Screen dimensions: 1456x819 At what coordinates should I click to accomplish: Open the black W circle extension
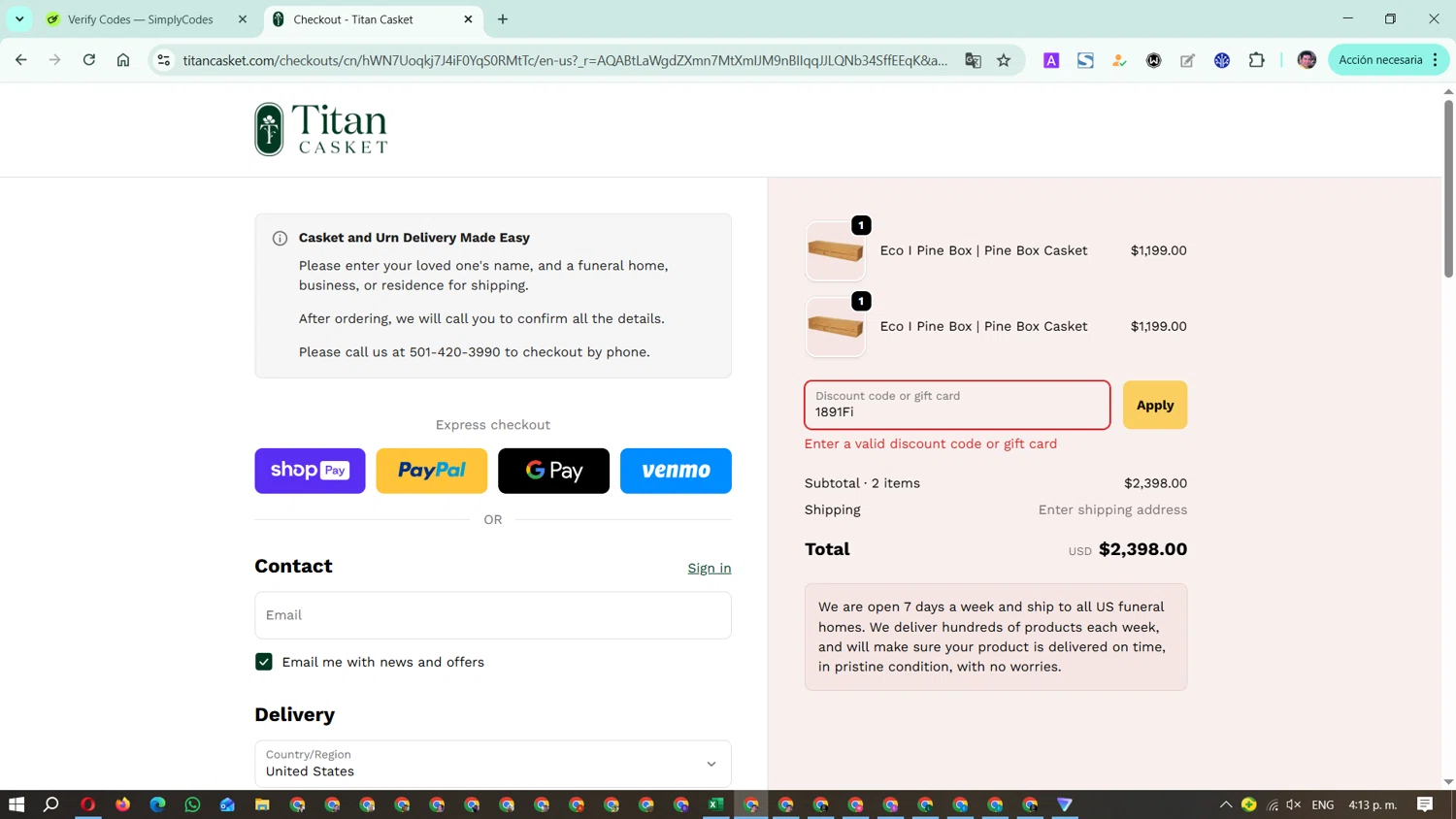(1153, 60)
